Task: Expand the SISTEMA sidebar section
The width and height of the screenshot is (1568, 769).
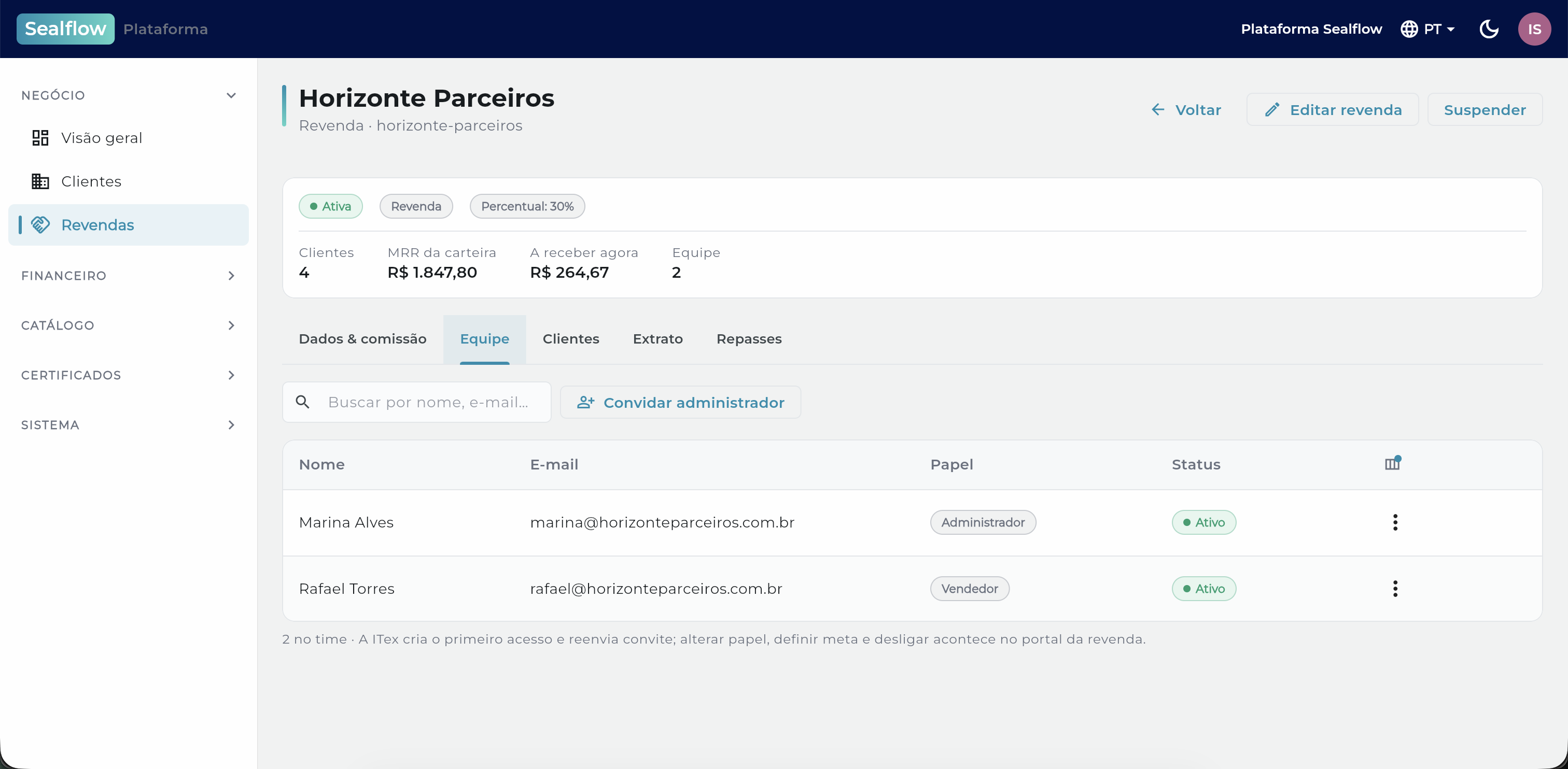Action: point(231,424)
